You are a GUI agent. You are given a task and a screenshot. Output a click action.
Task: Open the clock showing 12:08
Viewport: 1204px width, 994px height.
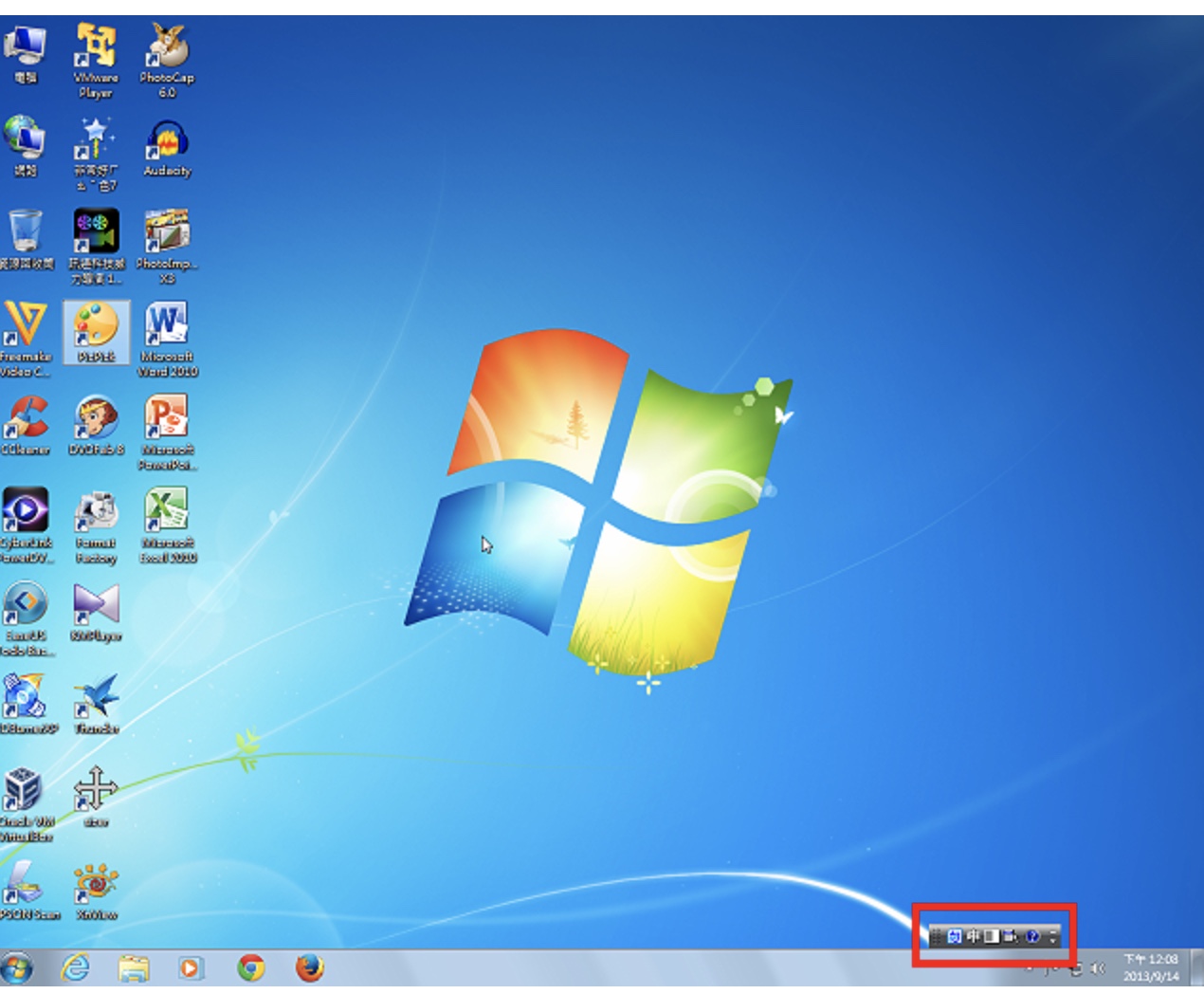(x=1151, y=967)
